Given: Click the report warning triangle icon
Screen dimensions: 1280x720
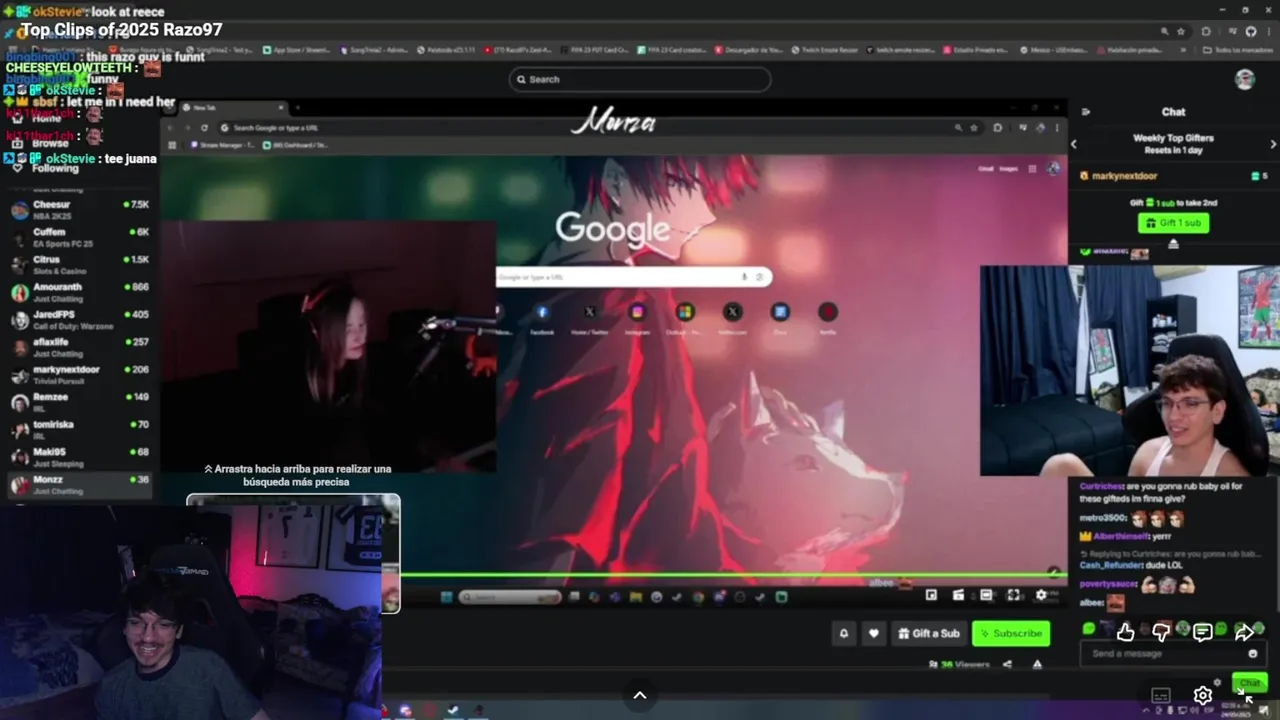Looking at the screenshot, I should pyautogui.click(x=1037, y=664).
